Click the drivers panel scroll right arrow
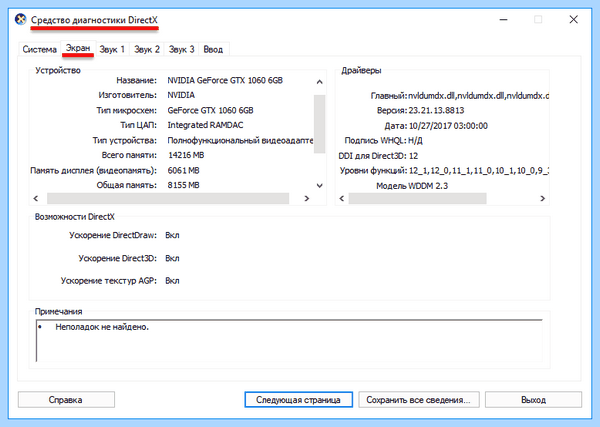 click(x=542, y=198)
